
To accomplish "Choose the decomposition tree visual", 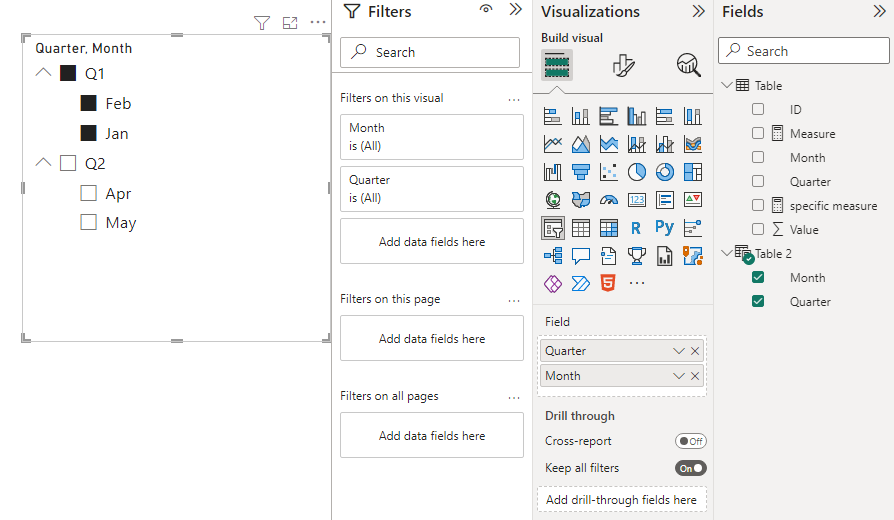I will [552, 255].
